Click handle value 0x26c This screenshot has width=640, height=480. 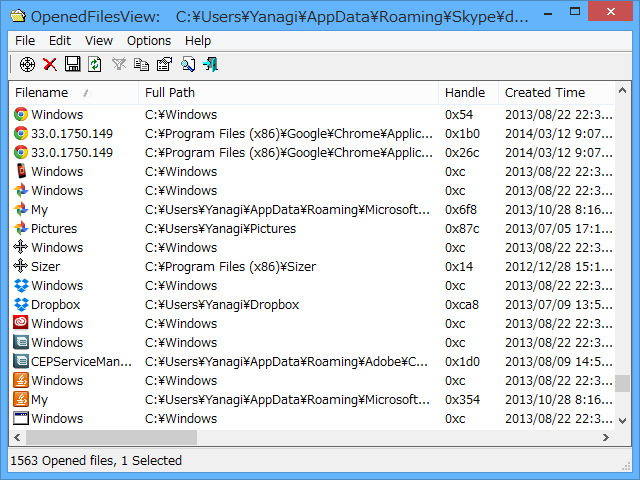[462, 153]
